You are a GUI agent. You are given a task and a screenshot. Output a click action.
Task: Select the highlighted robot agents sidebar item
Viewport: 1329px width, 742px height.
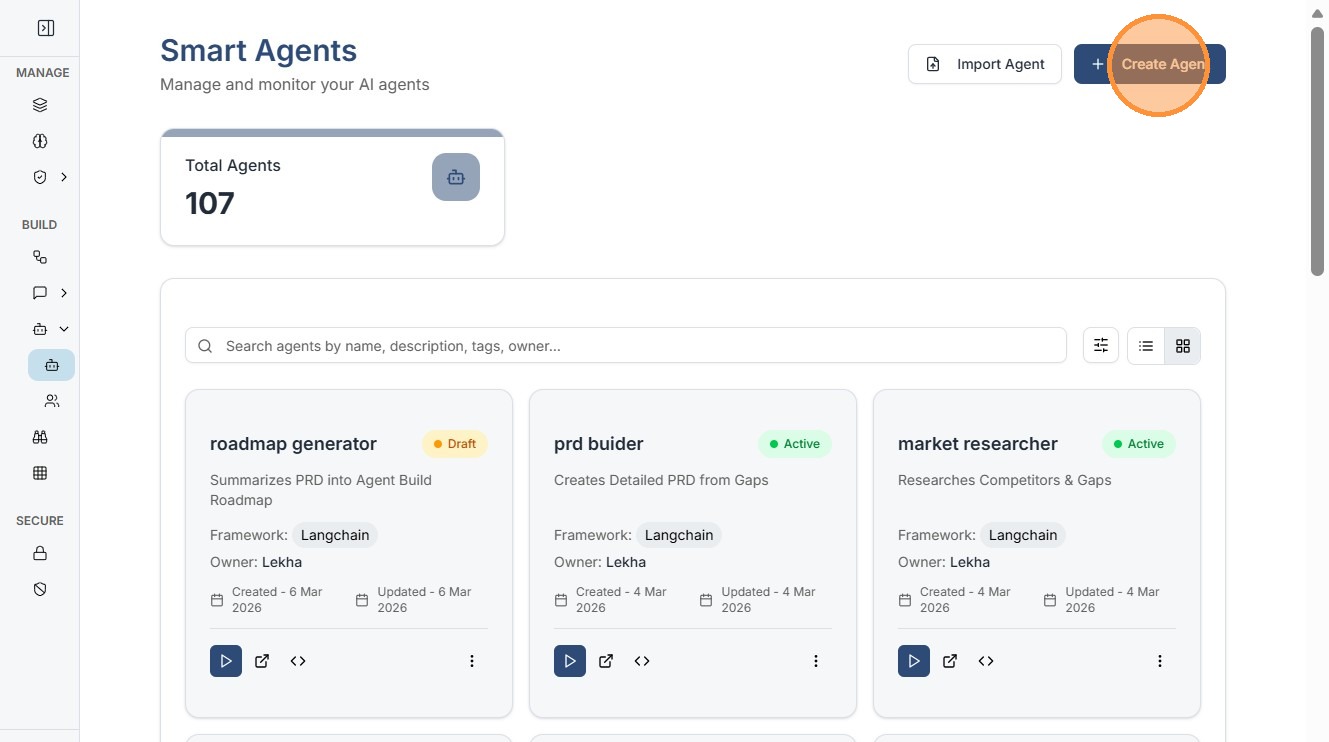(52, 365)
